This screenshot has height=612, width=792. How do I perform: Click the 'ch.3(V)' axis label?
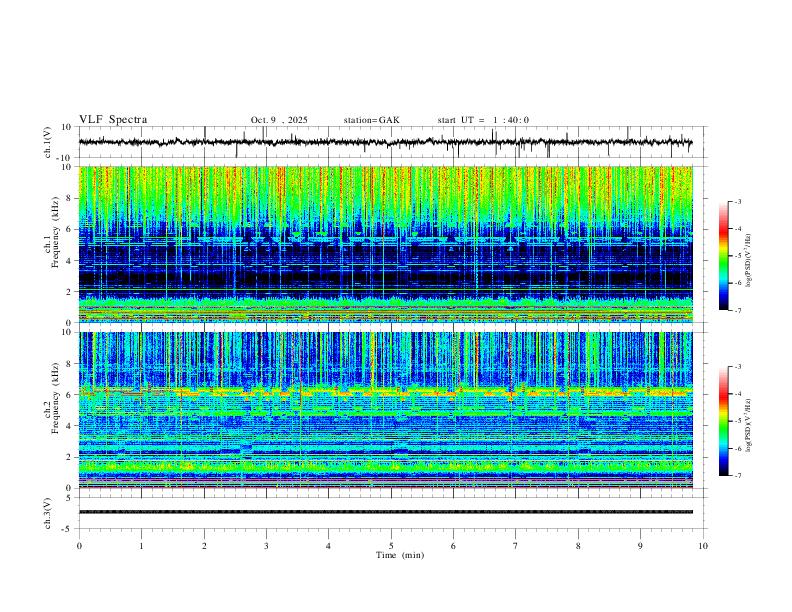point(48,513)
